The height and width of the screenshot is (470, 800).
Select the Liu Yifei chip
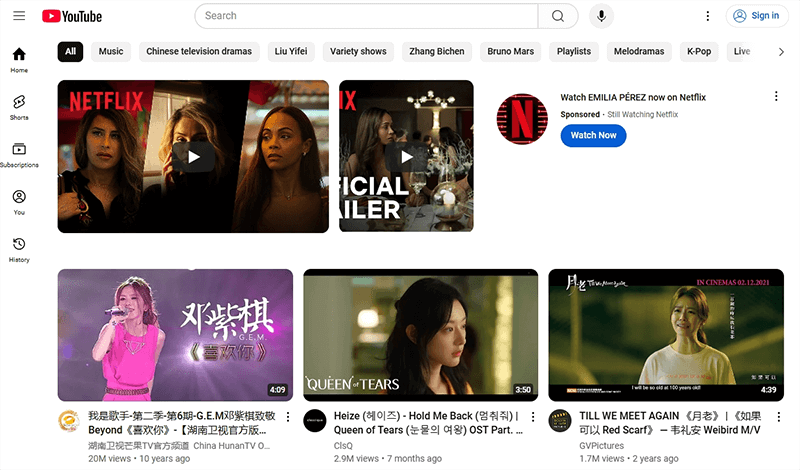291,52
